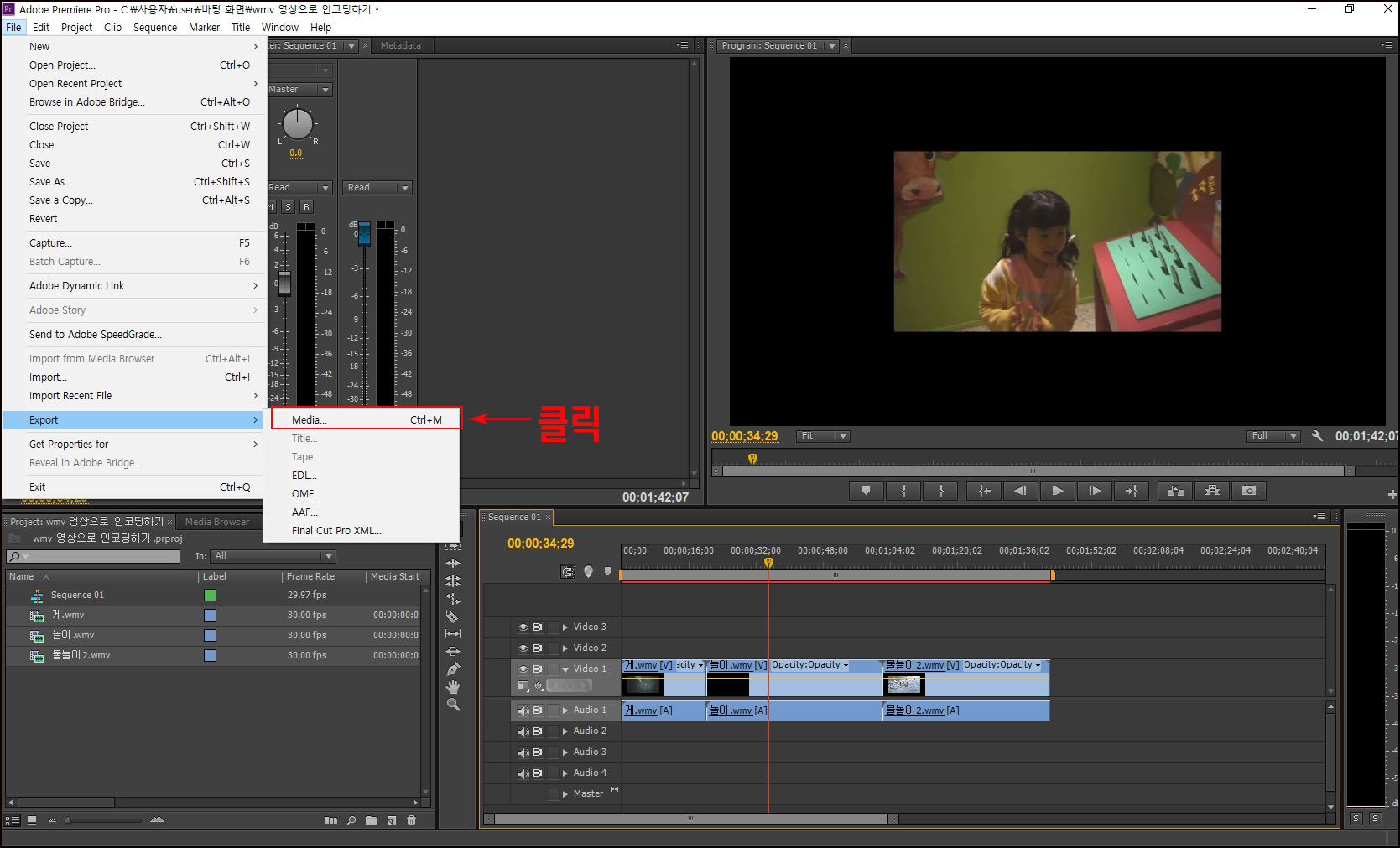The height and width of the screenshot is (848, 1400).
Task: Mute Audio 4 track speaker icon
Action: point(523,773)
